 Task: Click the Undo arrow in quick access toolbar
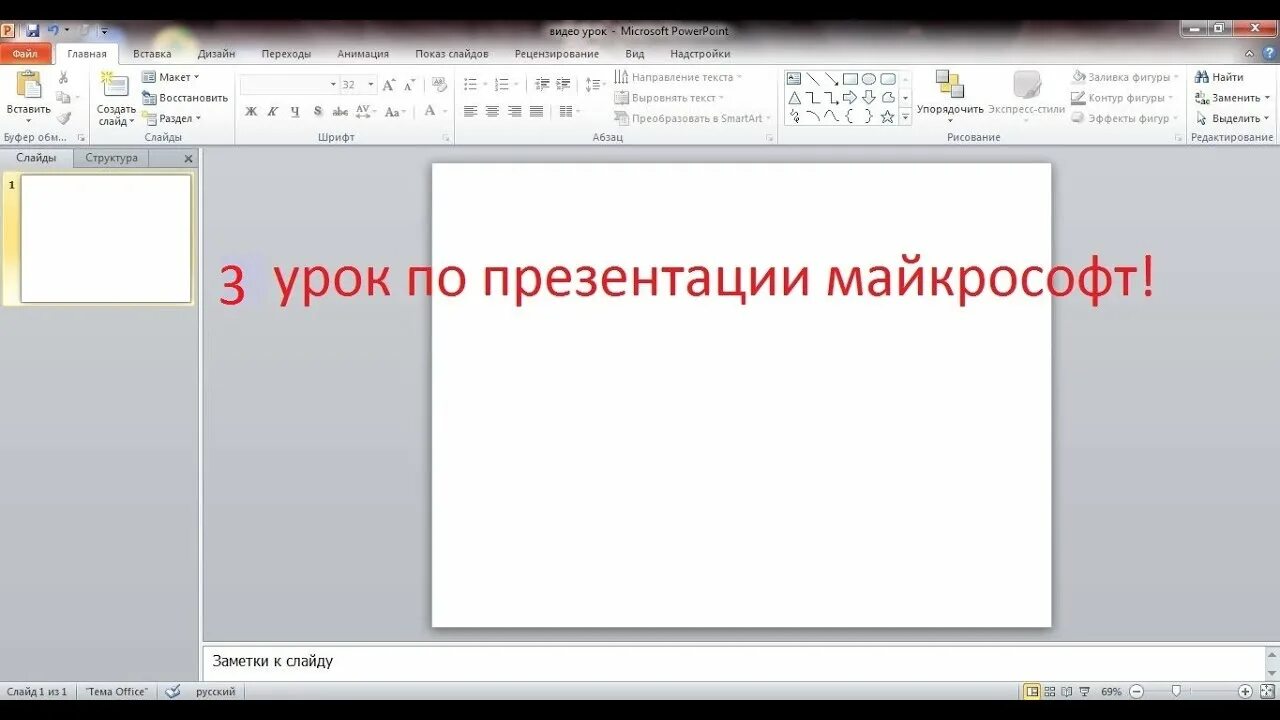[53, 31]
